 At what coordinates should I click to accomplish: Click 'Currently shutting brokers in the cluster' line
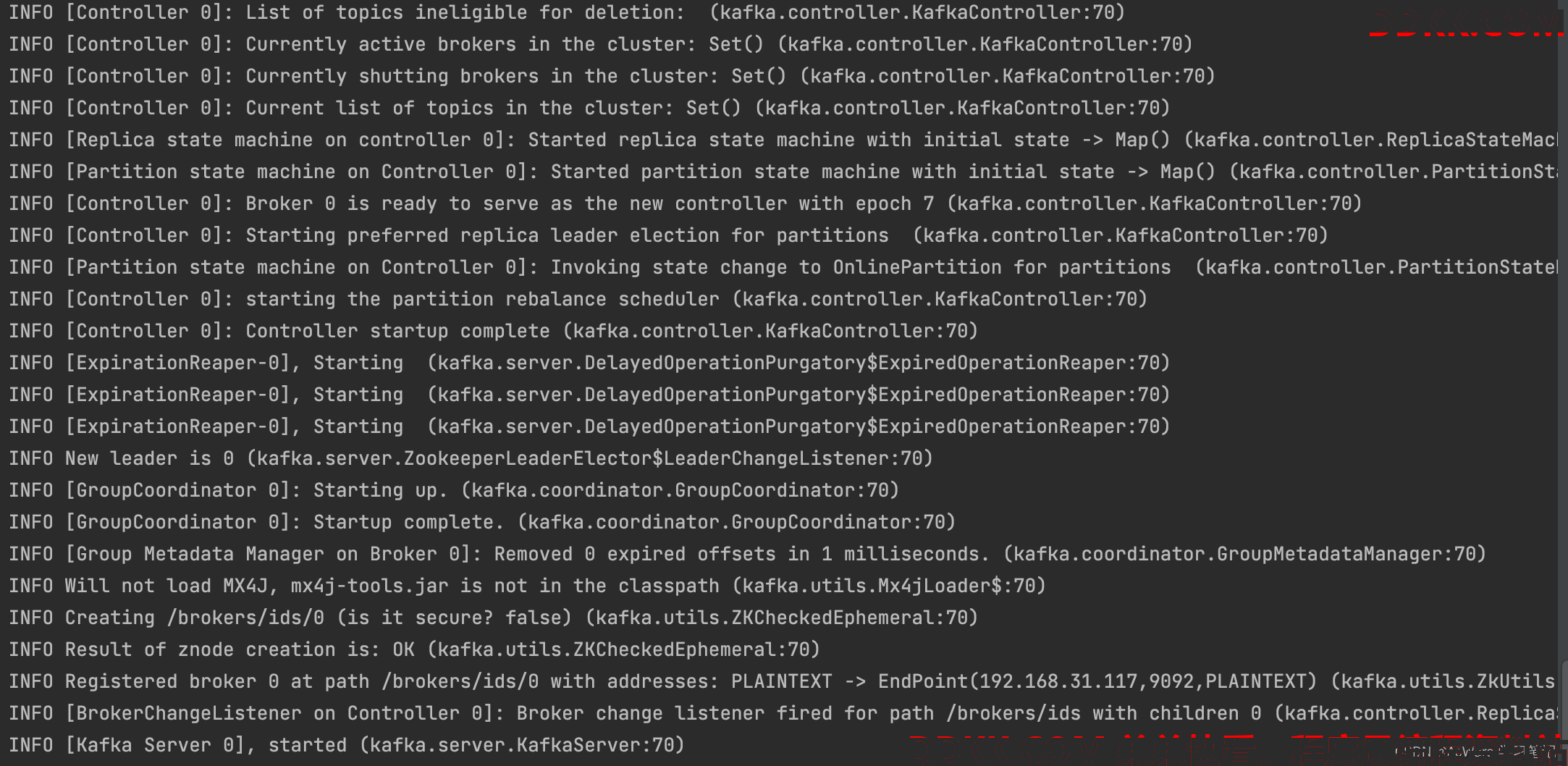point(612,76)
